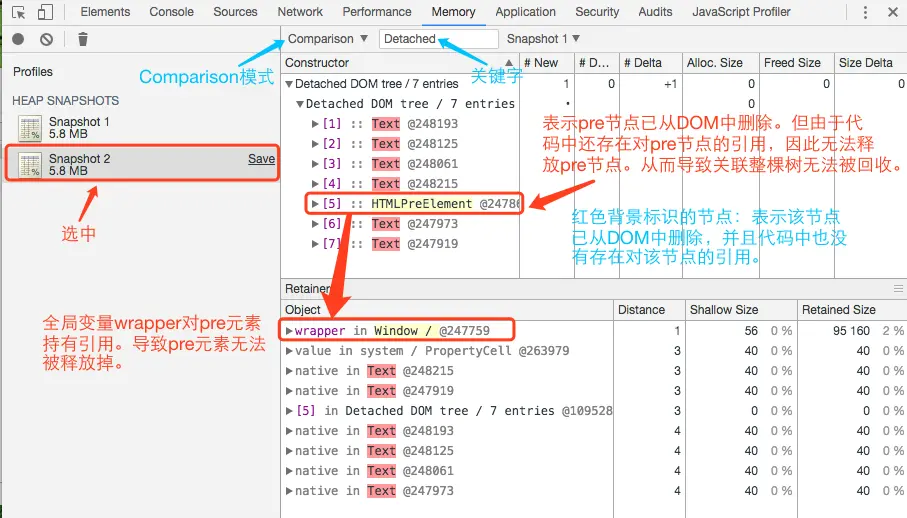
Task: Expand [5] in Detached DOM tree retainer
Action: pos(289,411)
